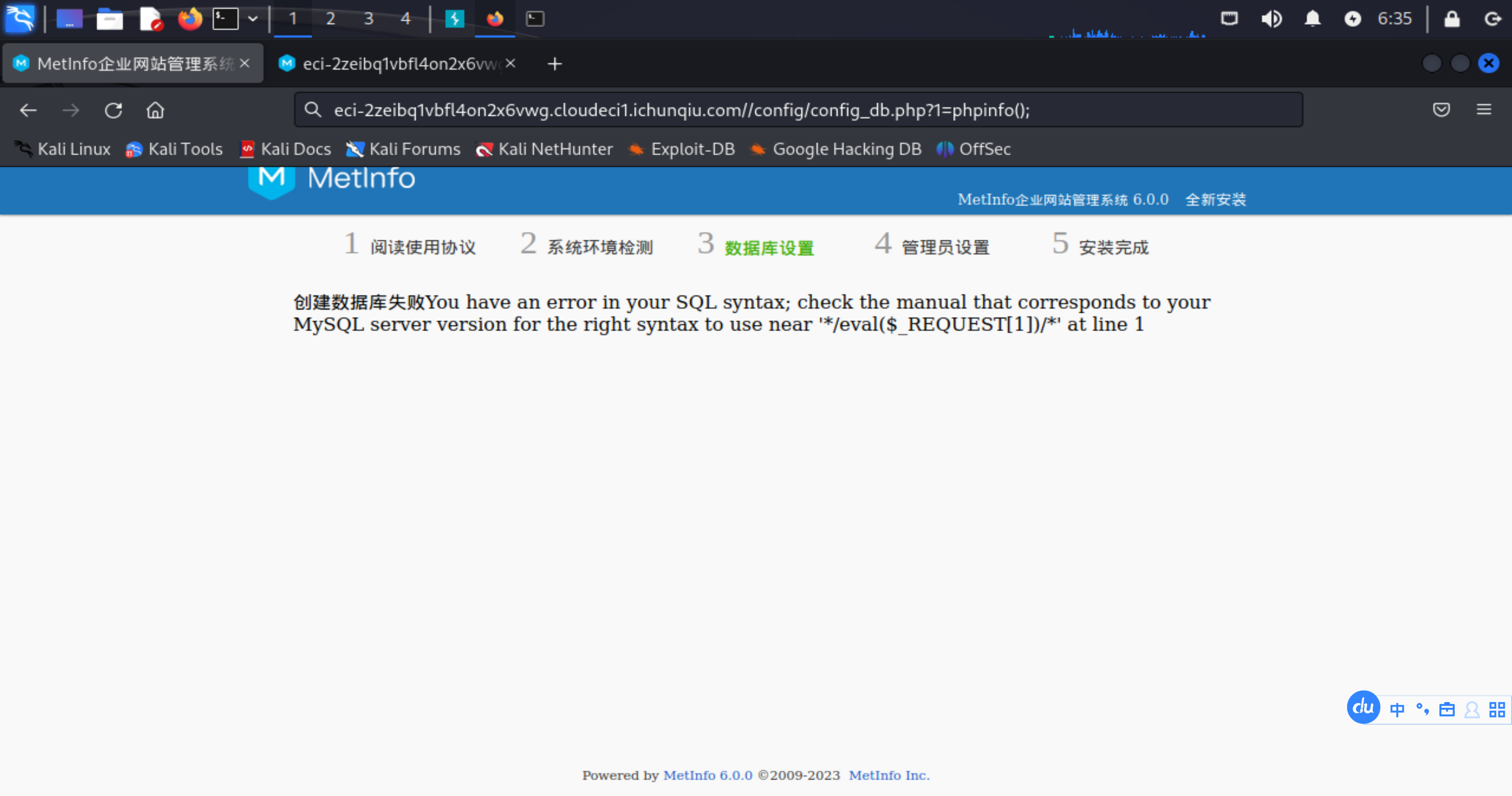Open the input method toolbox icon

click(1447, 710)
